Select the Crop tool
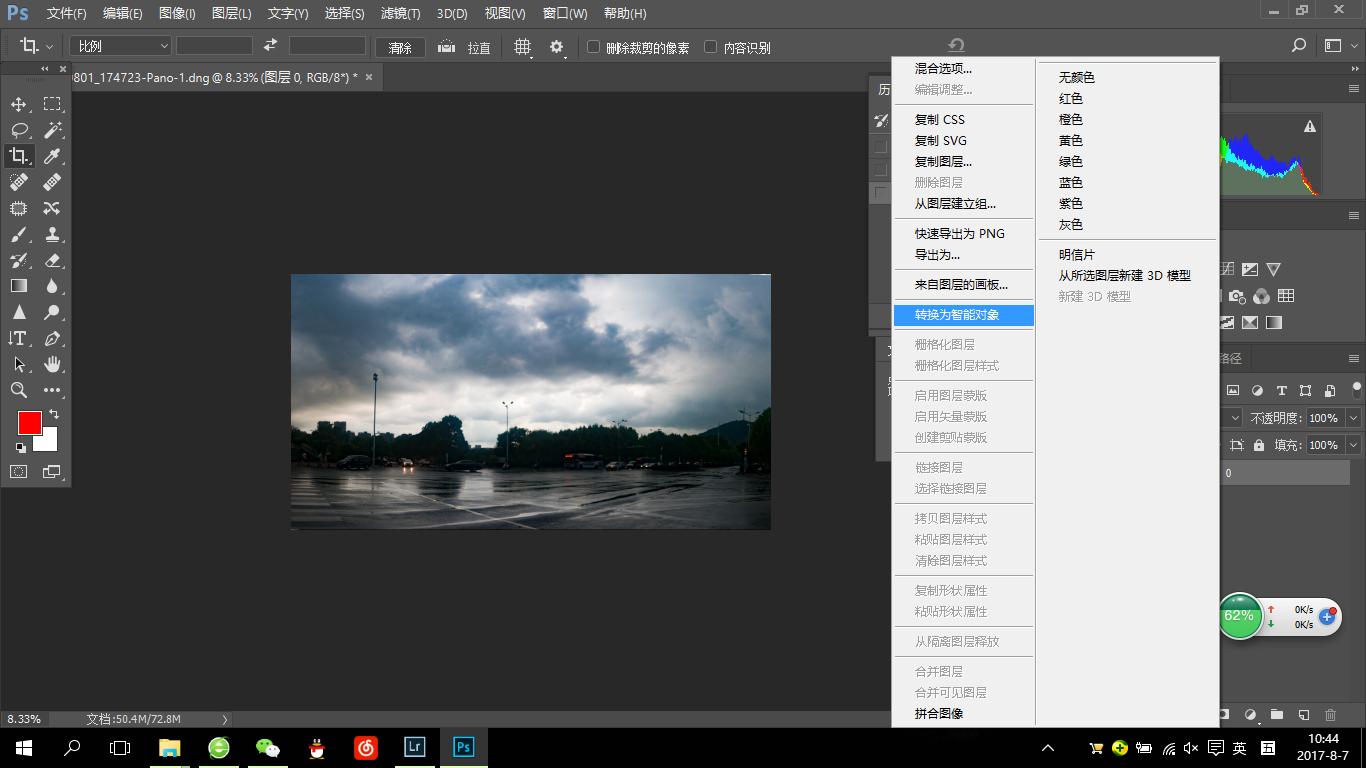Screen dimensions: 1366x768 click(19, 155)
